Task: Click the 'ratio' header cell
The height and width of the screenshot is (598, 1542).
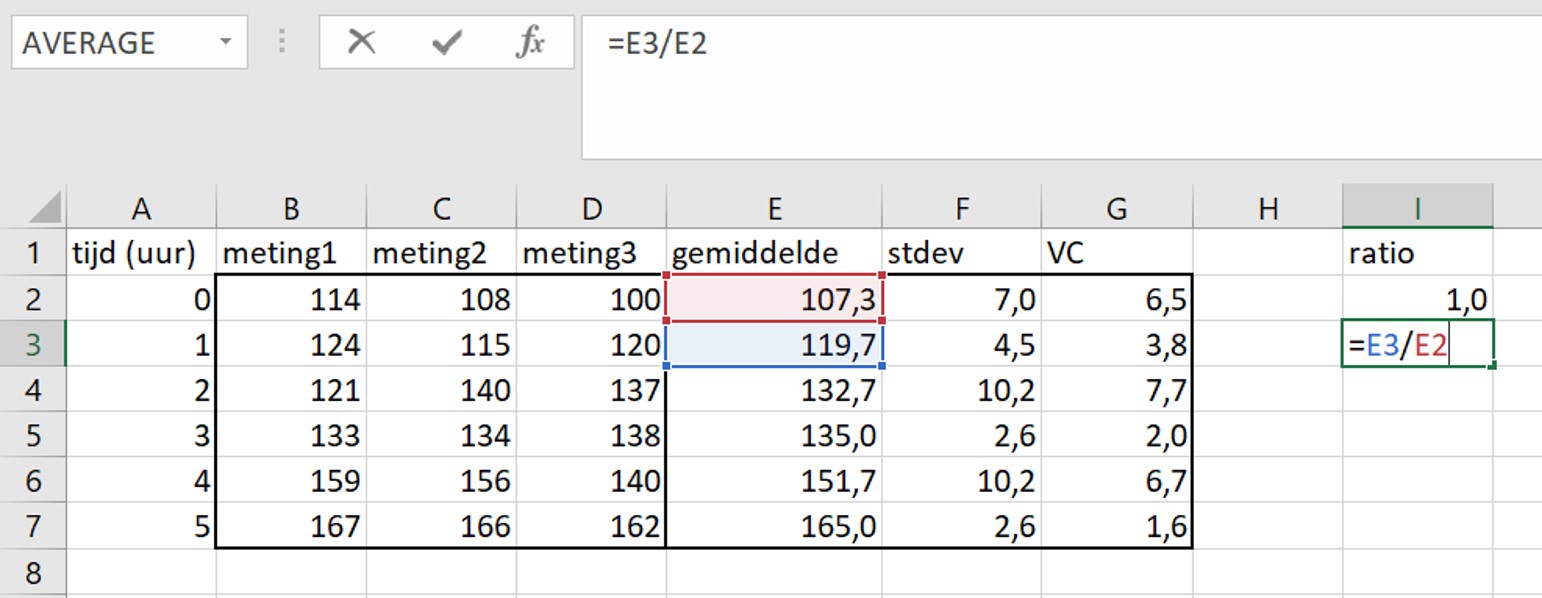Action: 1417,253
